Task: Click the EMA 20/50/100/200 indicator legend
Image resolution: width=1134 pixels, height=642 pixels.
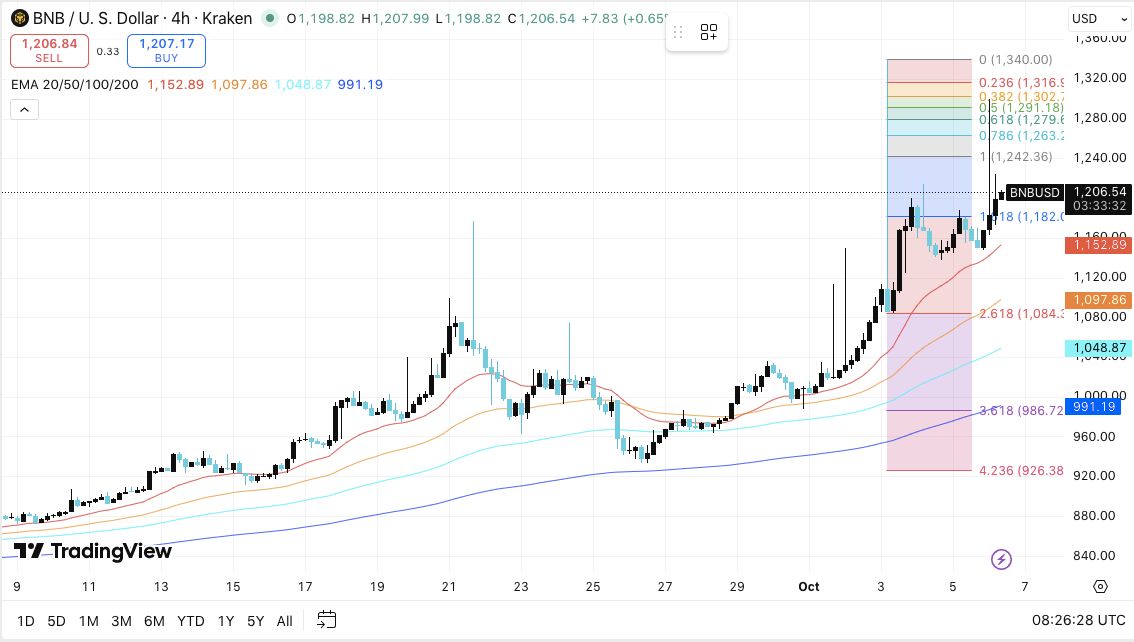Action: (75, 85)
